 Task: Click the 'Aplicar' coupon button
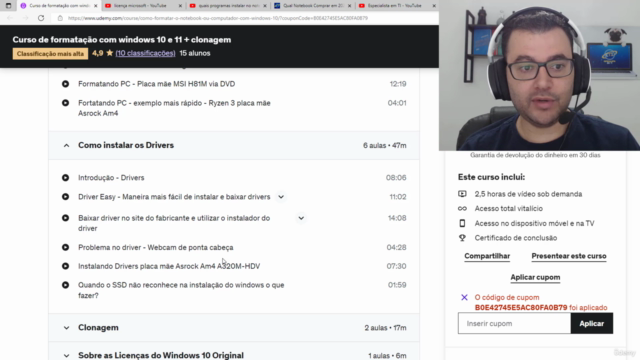coord(592,323)
